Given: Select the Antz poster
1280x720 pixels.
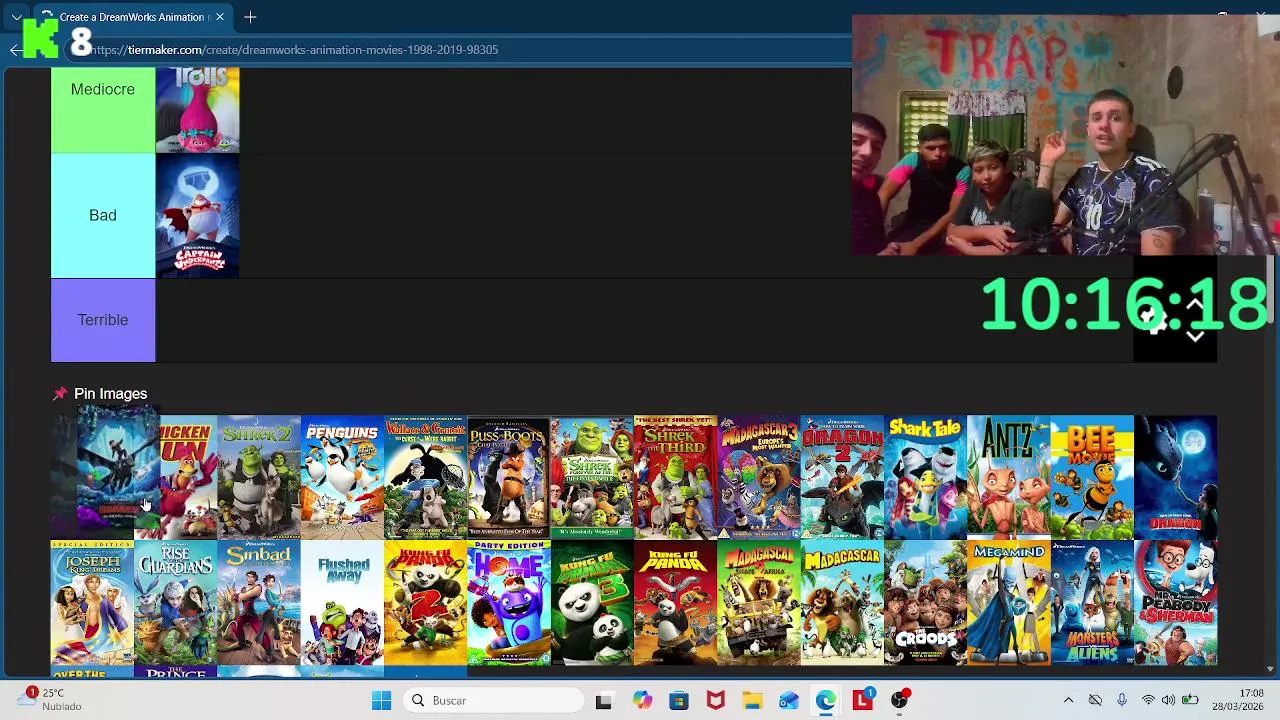Looking at the screenshot, I should point(1009,477).
